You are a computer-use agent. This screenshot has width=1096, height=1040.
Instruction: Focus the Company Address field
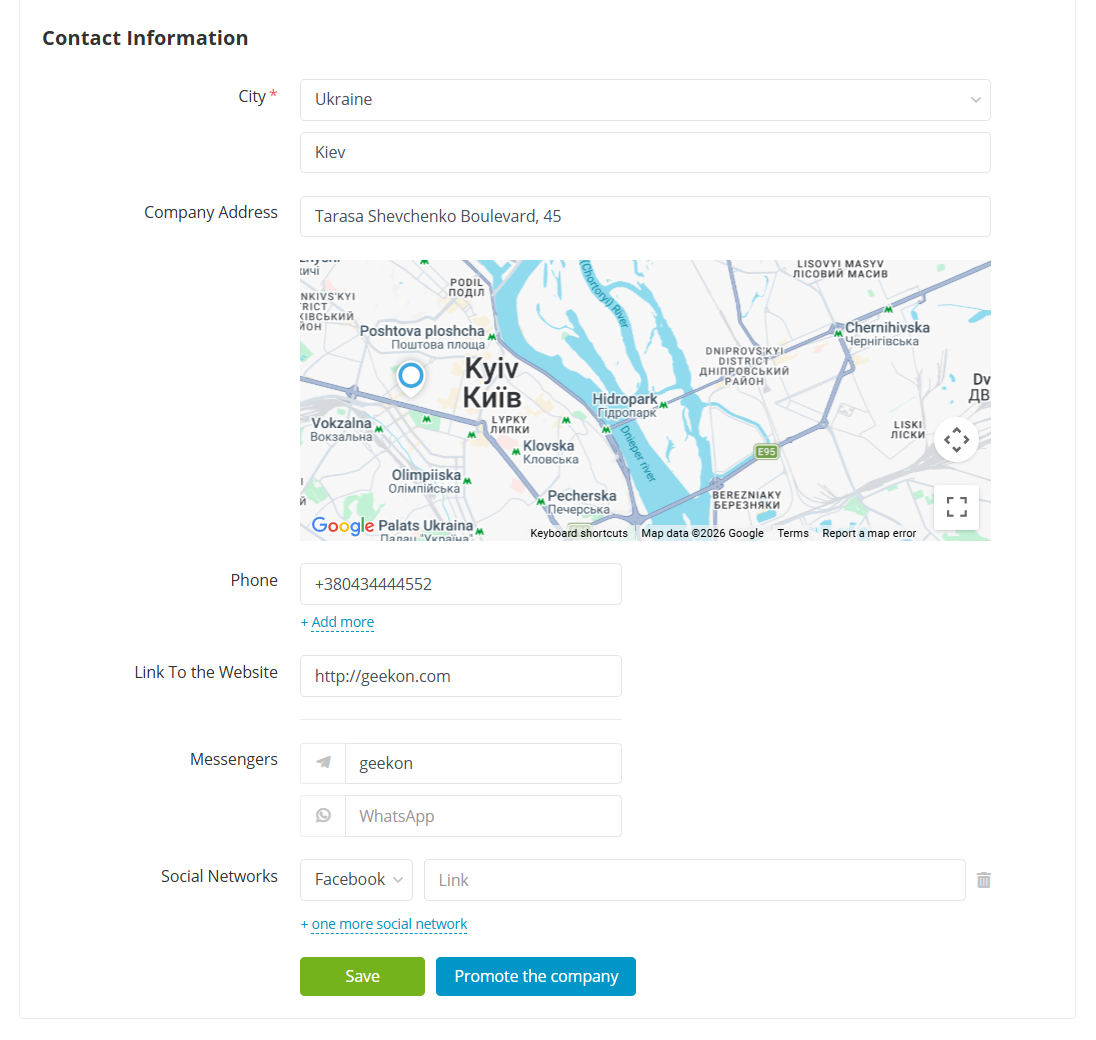tap(645, 216)
